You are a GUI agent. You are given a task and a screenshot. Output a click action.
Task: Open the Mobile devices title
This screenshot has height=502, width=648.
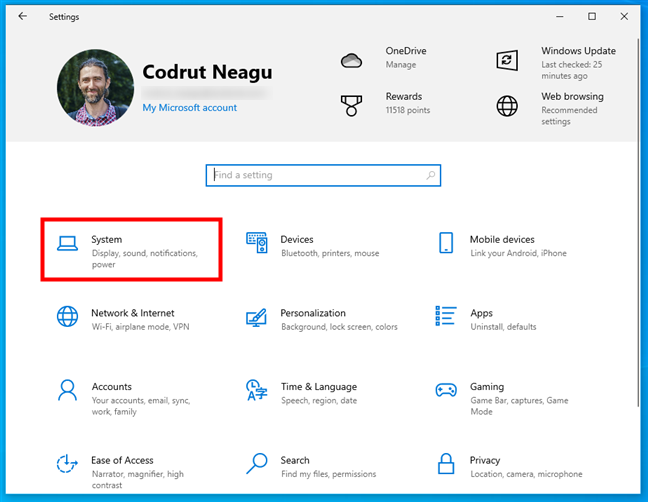point(502,240)
